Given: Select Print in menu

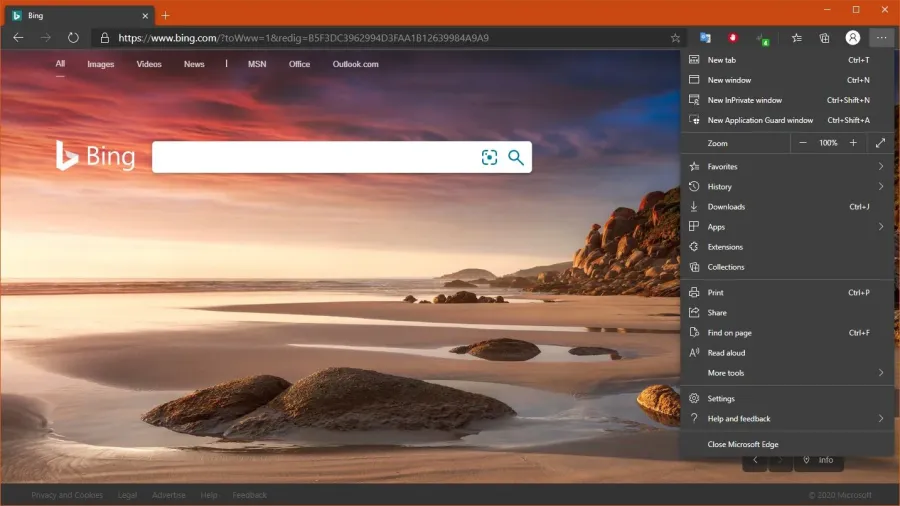Looking at the screenshot, I should 788,293.
